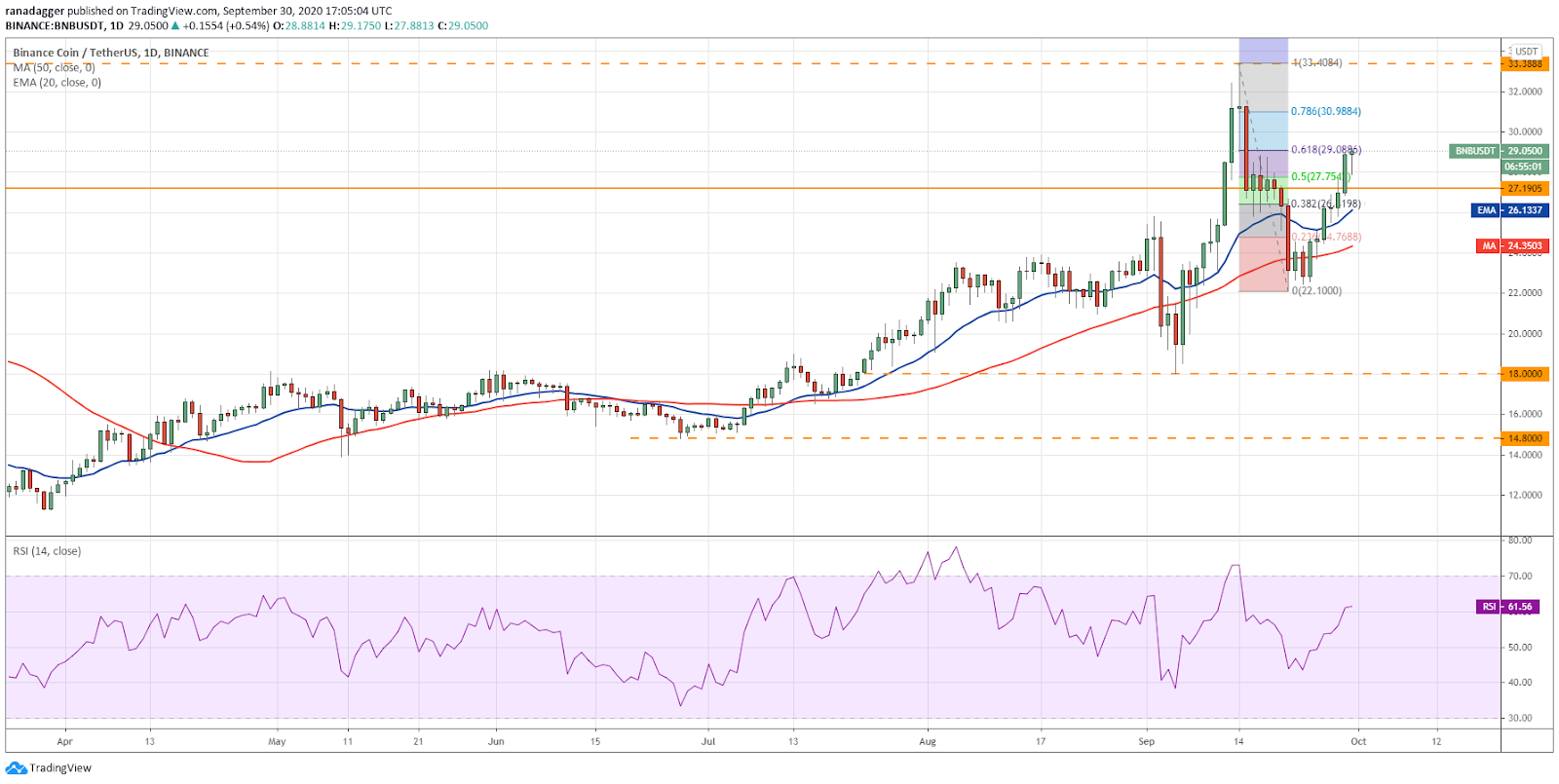
Task: Select the orange 14.8000 price level tag
Action: [x=1525, y=438]
